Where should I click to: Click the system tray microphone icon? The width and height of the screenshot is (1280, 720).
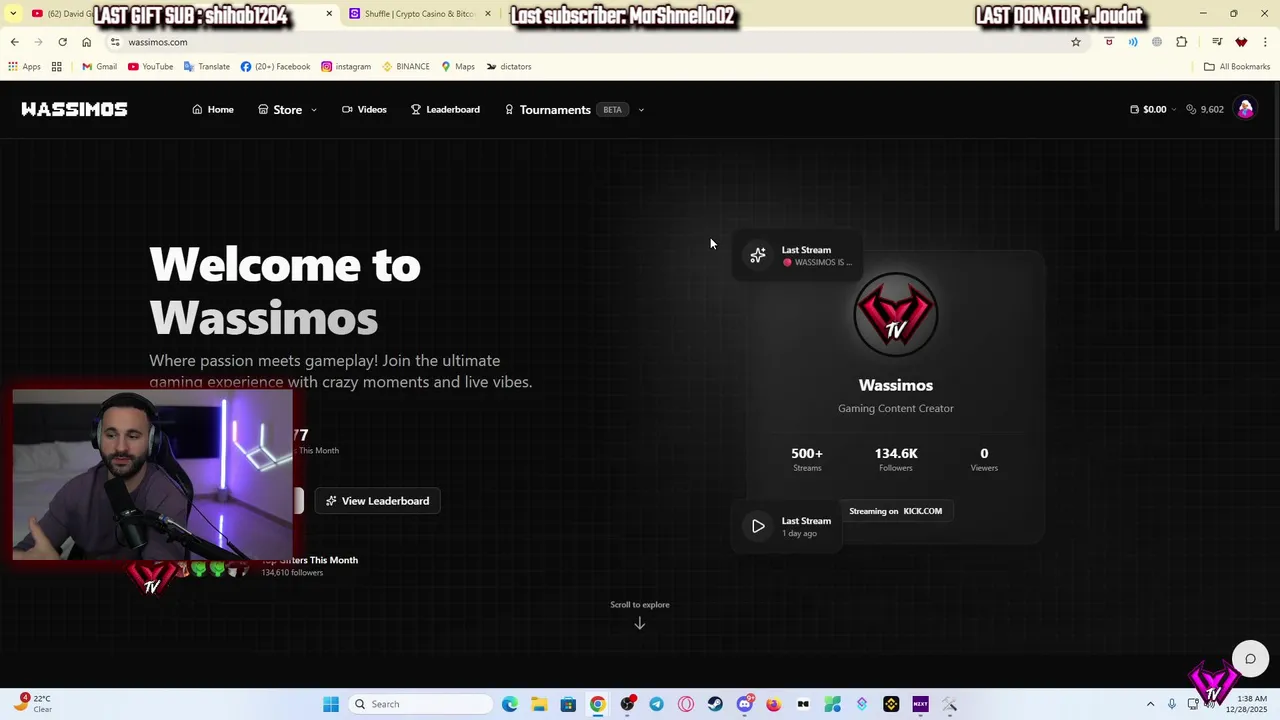1172,704
